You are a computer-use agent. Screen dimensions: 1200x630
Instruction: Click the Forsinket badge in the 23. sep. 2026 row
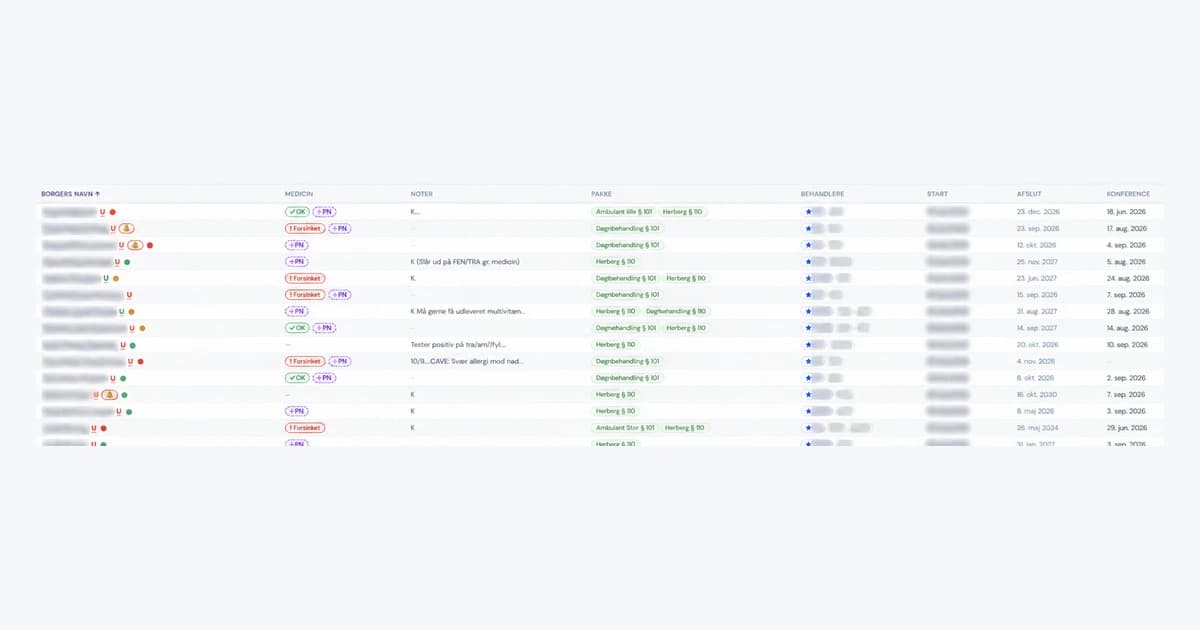[x=305, y=229]
